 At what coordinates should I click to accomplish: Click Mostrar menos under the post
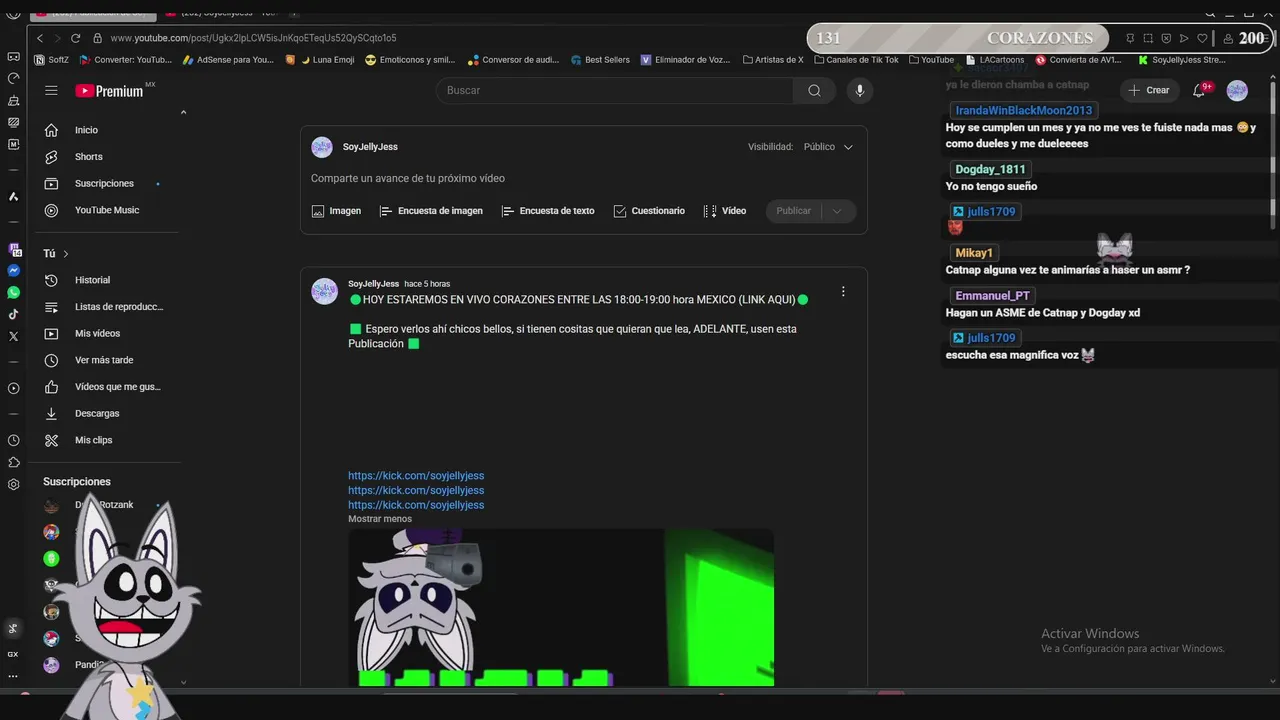pos(380,519)
